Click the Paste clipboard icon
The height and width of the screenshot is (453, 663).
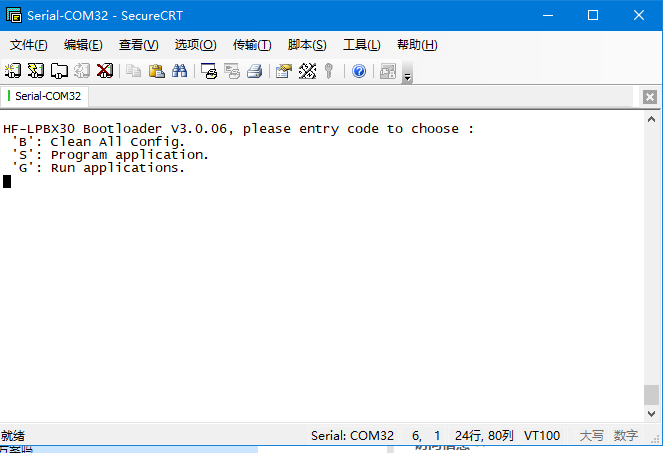(x=157, y=71)
